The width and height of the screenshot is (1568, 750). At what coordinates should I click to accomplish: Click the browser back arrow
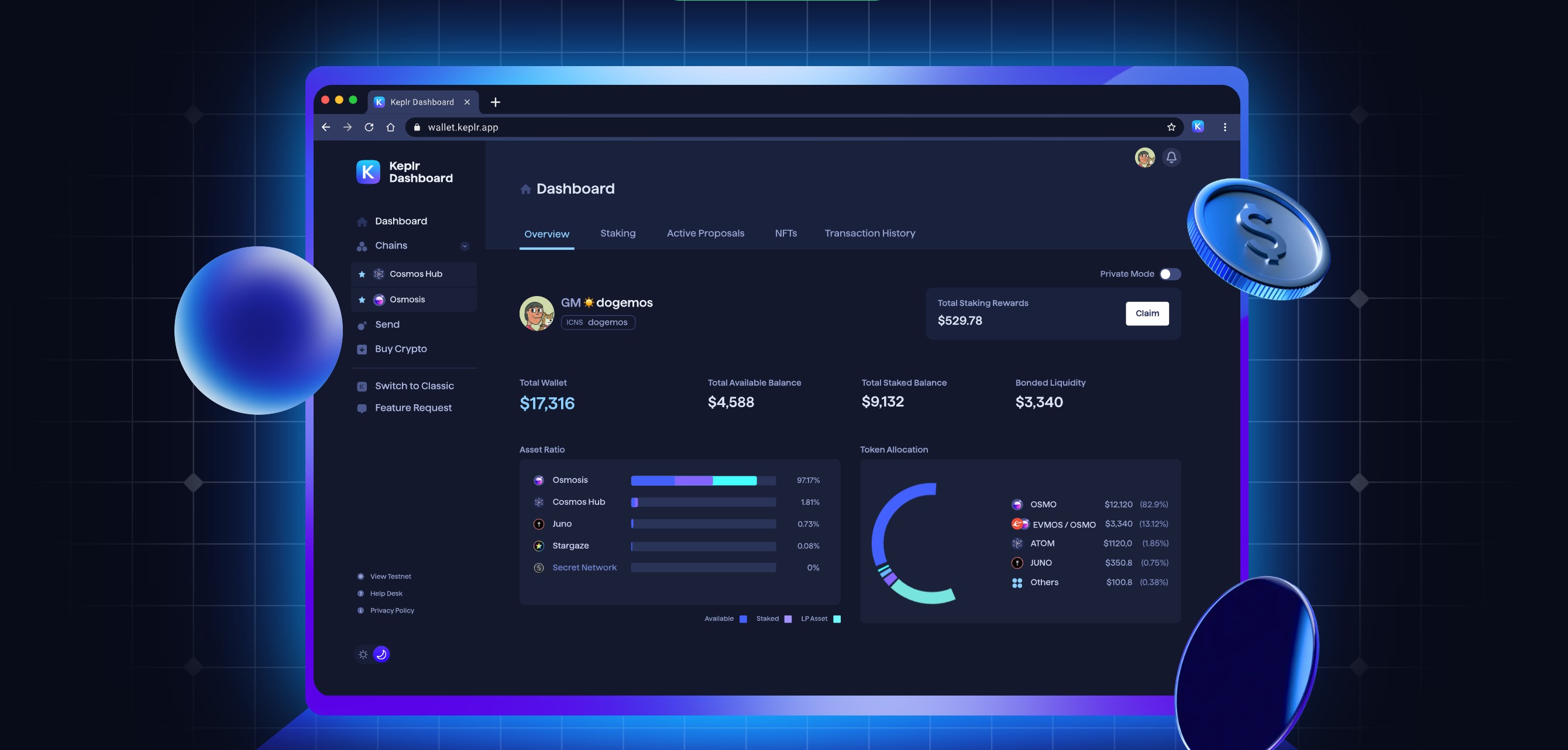pos(326,127)
